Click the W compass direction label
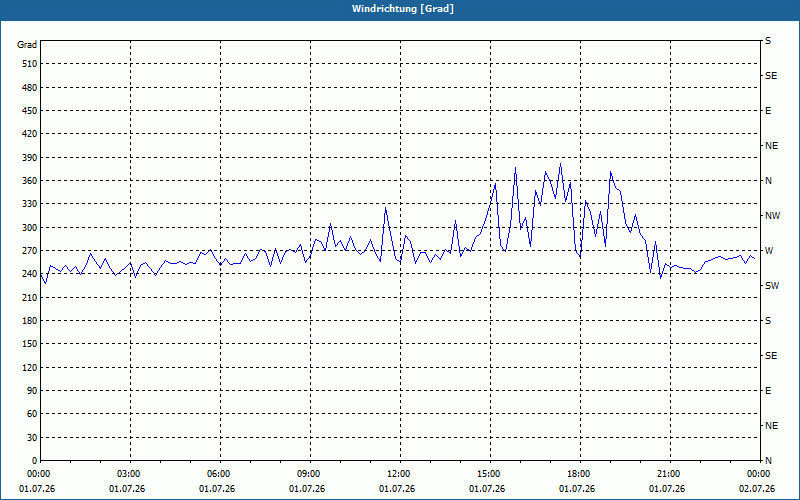This screenshot has height=500, width=800. coord(769,251)
